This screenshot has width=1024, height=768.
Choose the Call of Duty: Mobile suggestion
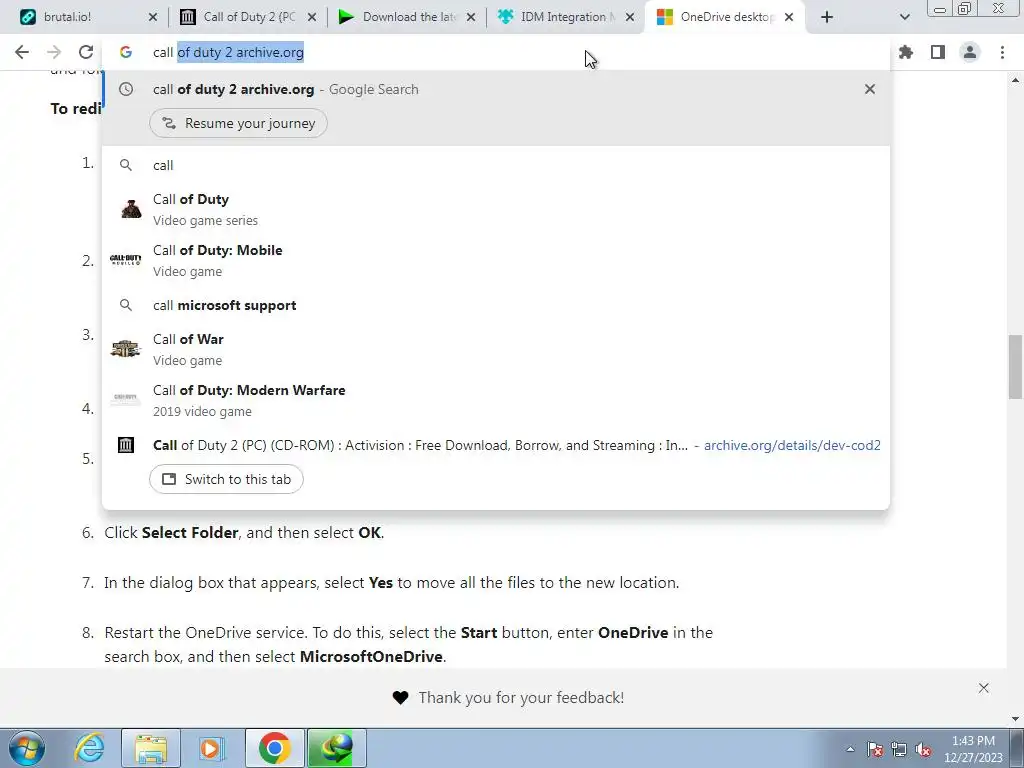point(496,260)
